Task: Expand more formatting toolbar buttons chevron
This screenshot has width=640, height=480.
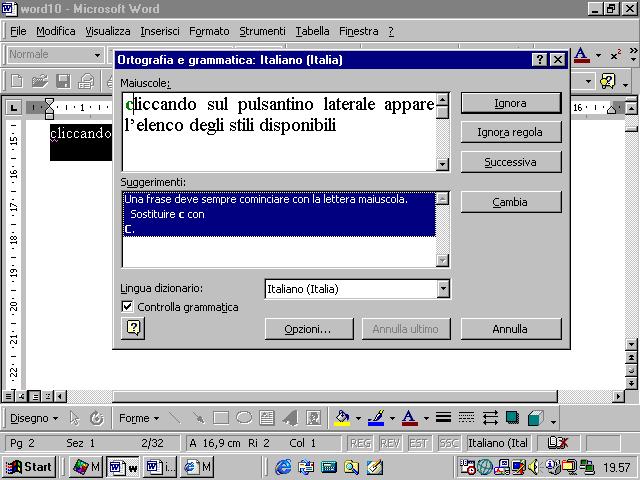Action: 633,54
